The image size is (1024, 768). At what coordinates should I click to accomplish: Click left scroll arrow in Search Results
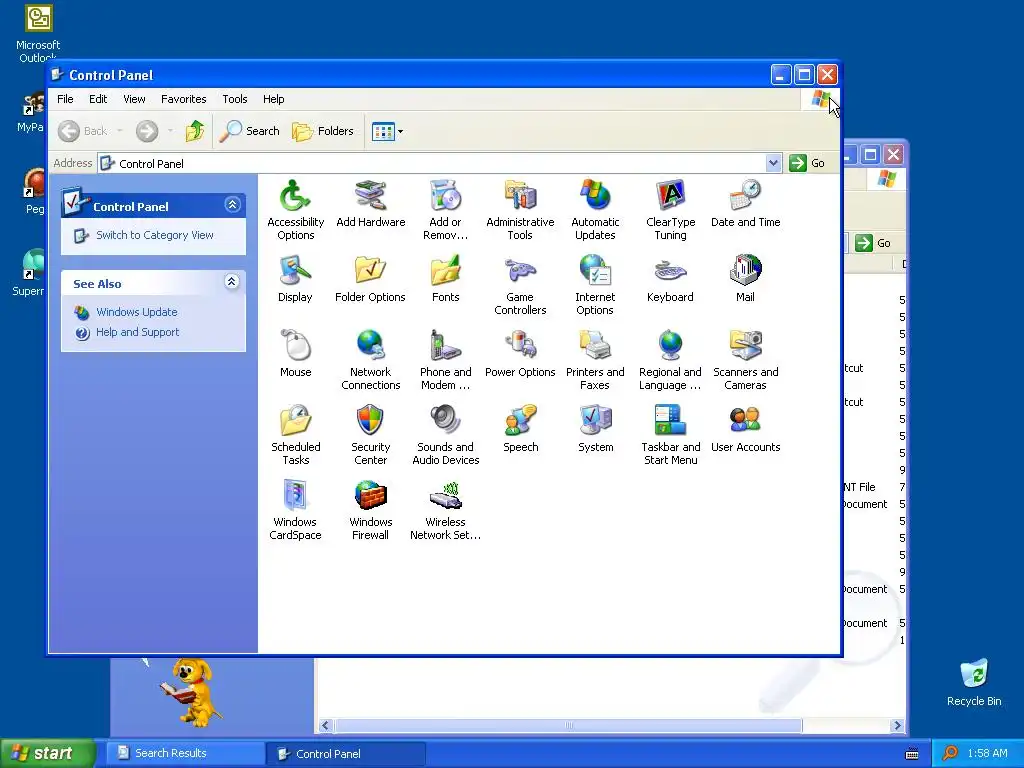coord(325,726)
